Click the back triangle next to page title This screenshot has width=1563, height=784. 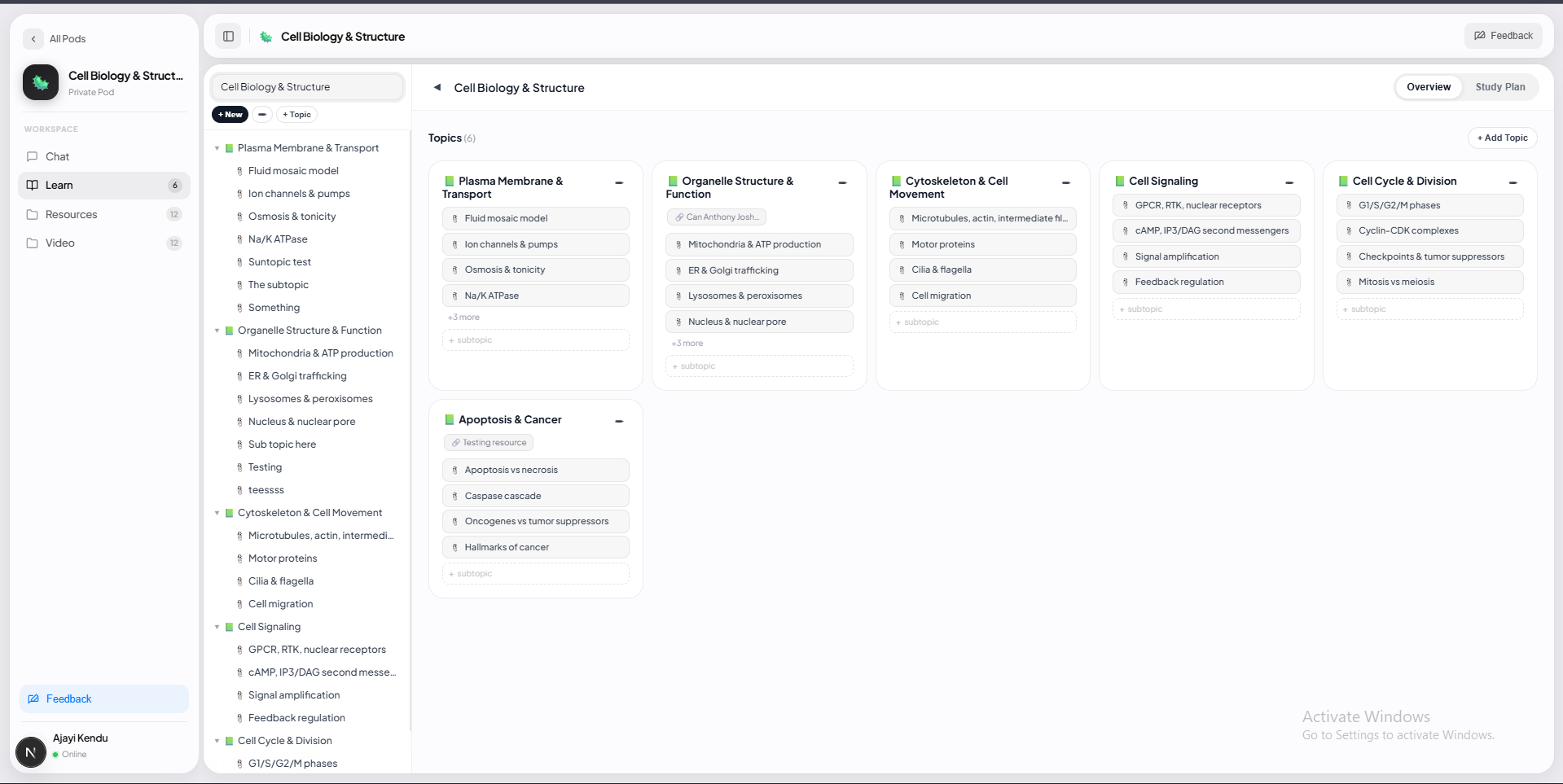[437, 88]
